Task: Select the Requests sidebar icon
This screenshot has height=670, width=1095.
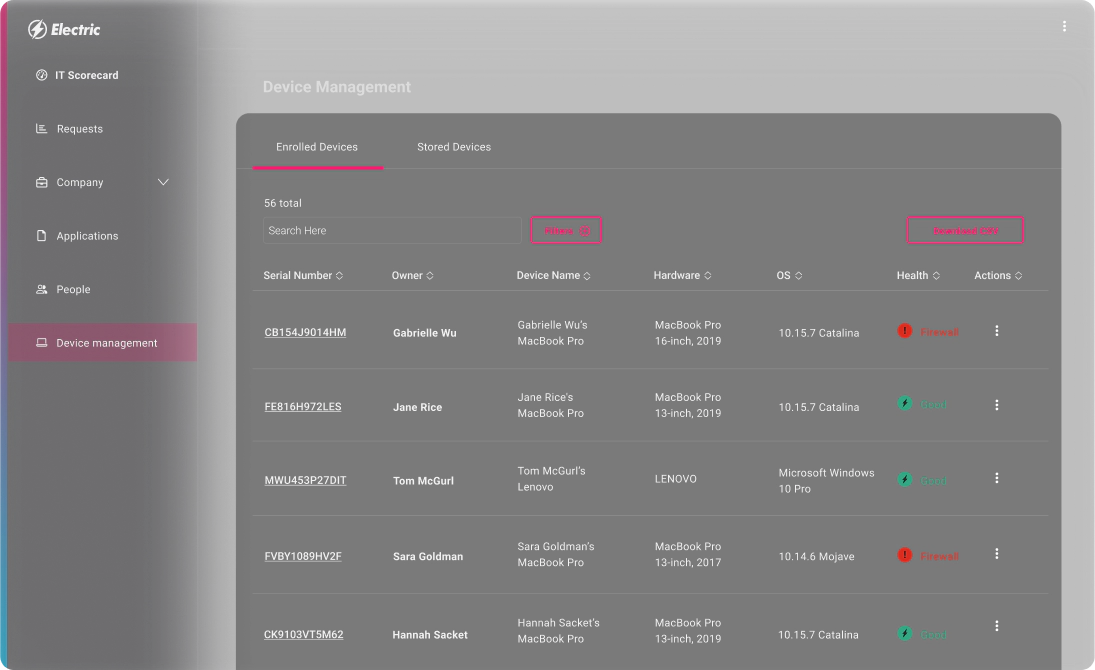Action: pos(40,128)
